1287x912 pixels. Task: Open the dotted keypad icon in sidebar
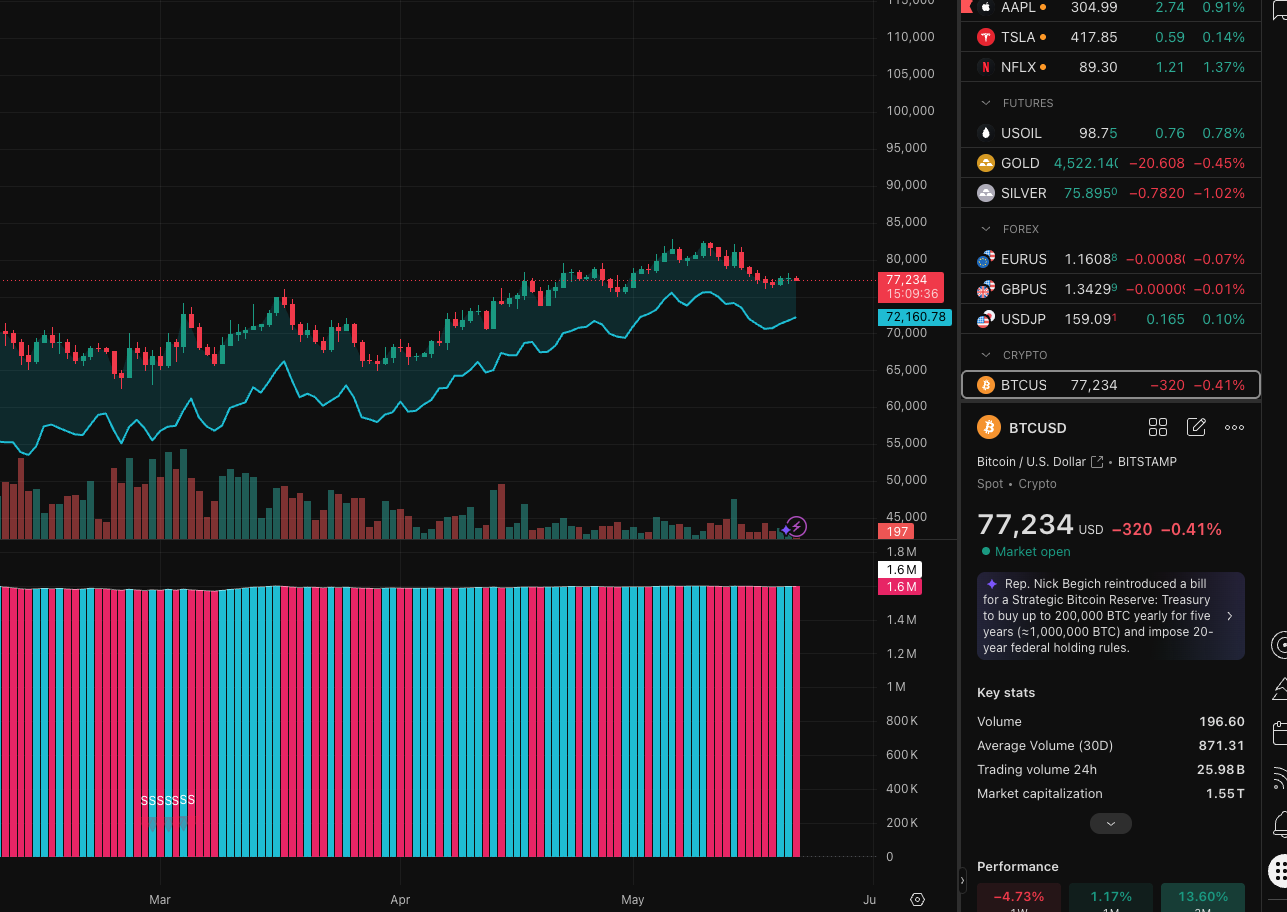coord(1279,870)
